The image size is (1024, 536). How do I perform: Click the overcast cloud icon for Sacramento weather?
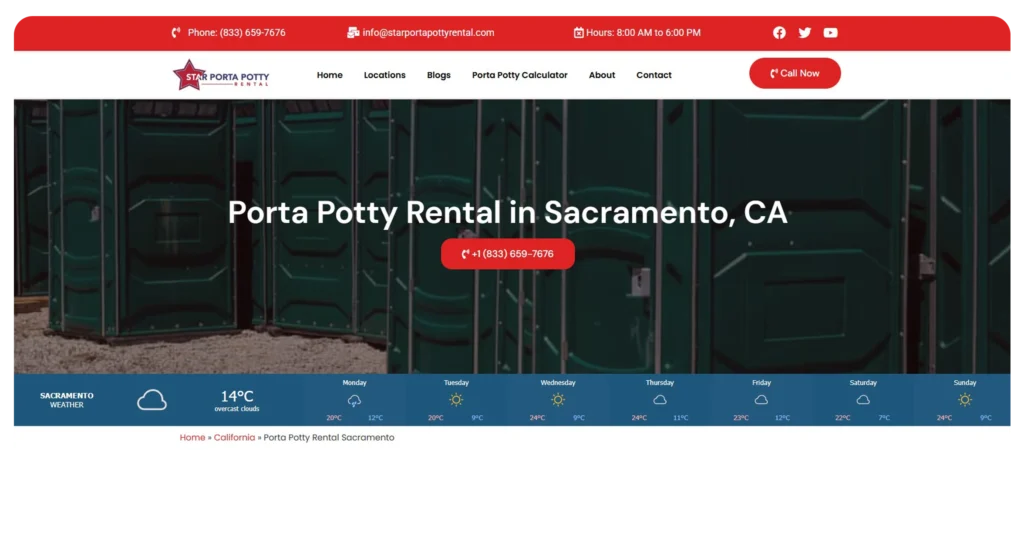coord(152,400)
